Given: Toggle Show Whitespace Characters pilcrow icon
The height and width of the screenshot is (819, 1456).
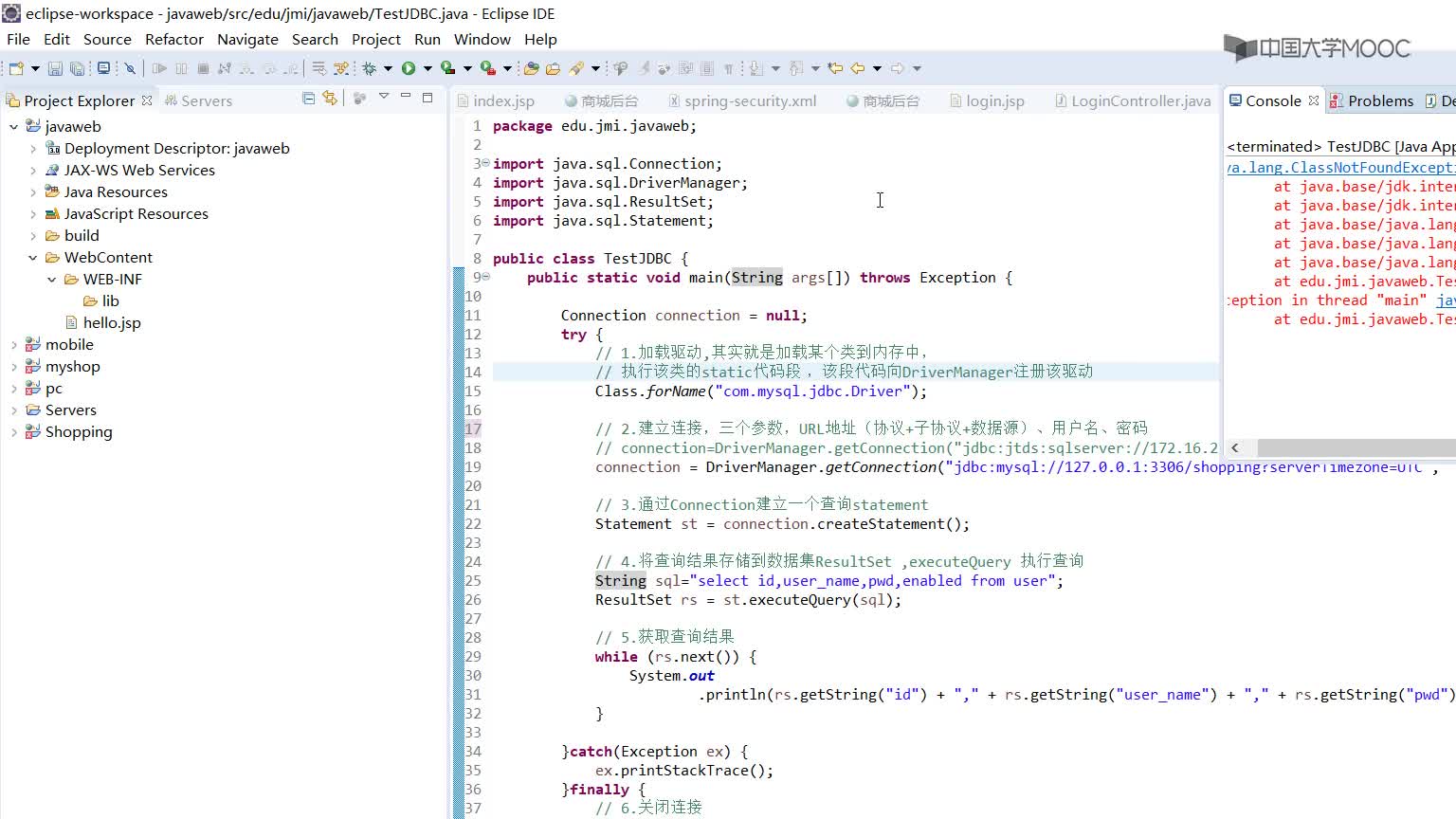Looking at the screenshot, I should (728, 68).
